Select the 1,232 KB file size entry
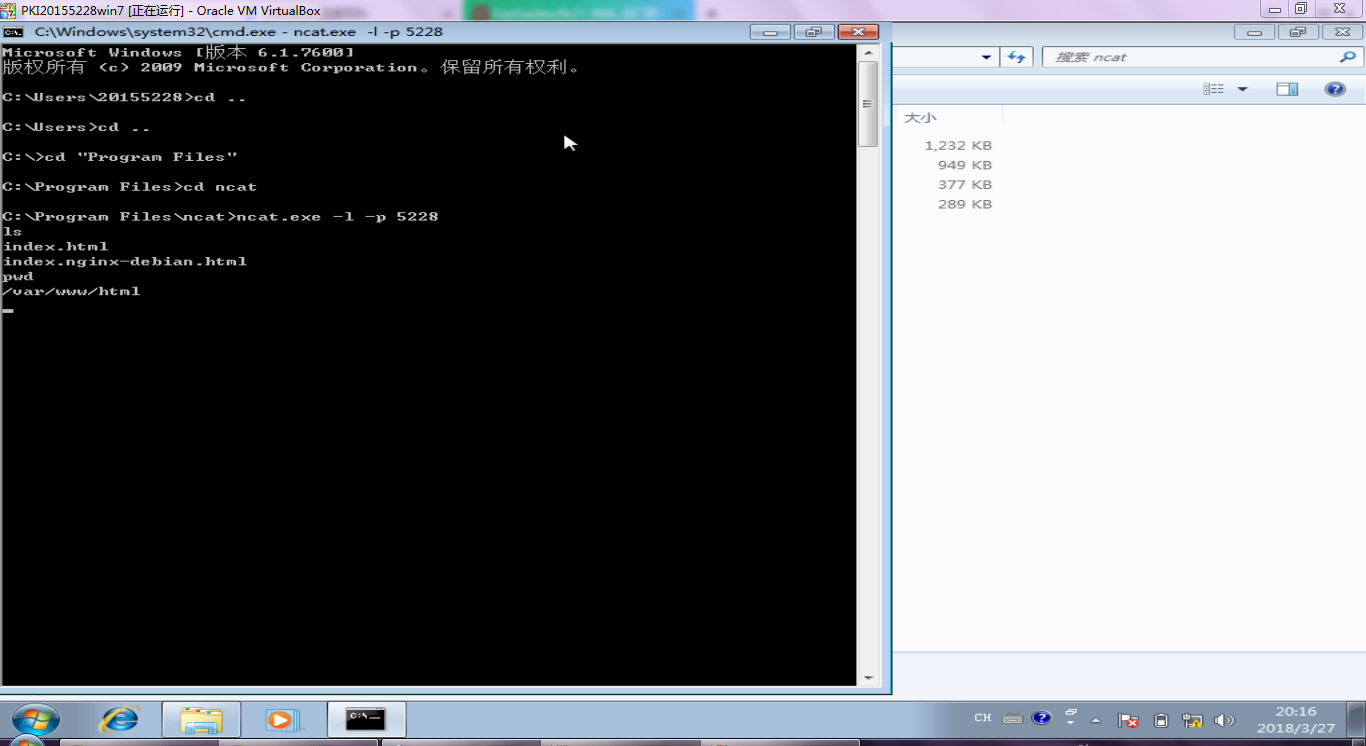 click(x=958, y=146)
